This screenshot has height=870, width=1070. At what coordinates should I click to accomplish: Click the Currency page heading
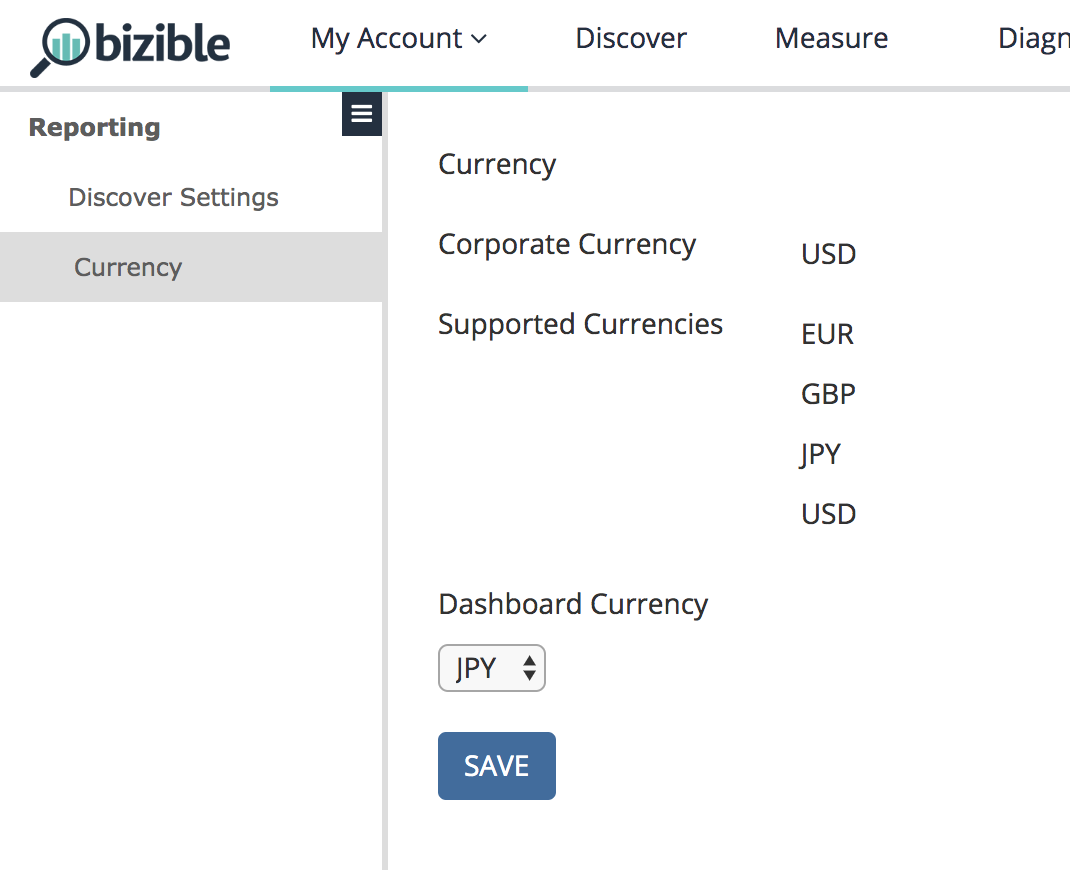[x=497, y=164]
